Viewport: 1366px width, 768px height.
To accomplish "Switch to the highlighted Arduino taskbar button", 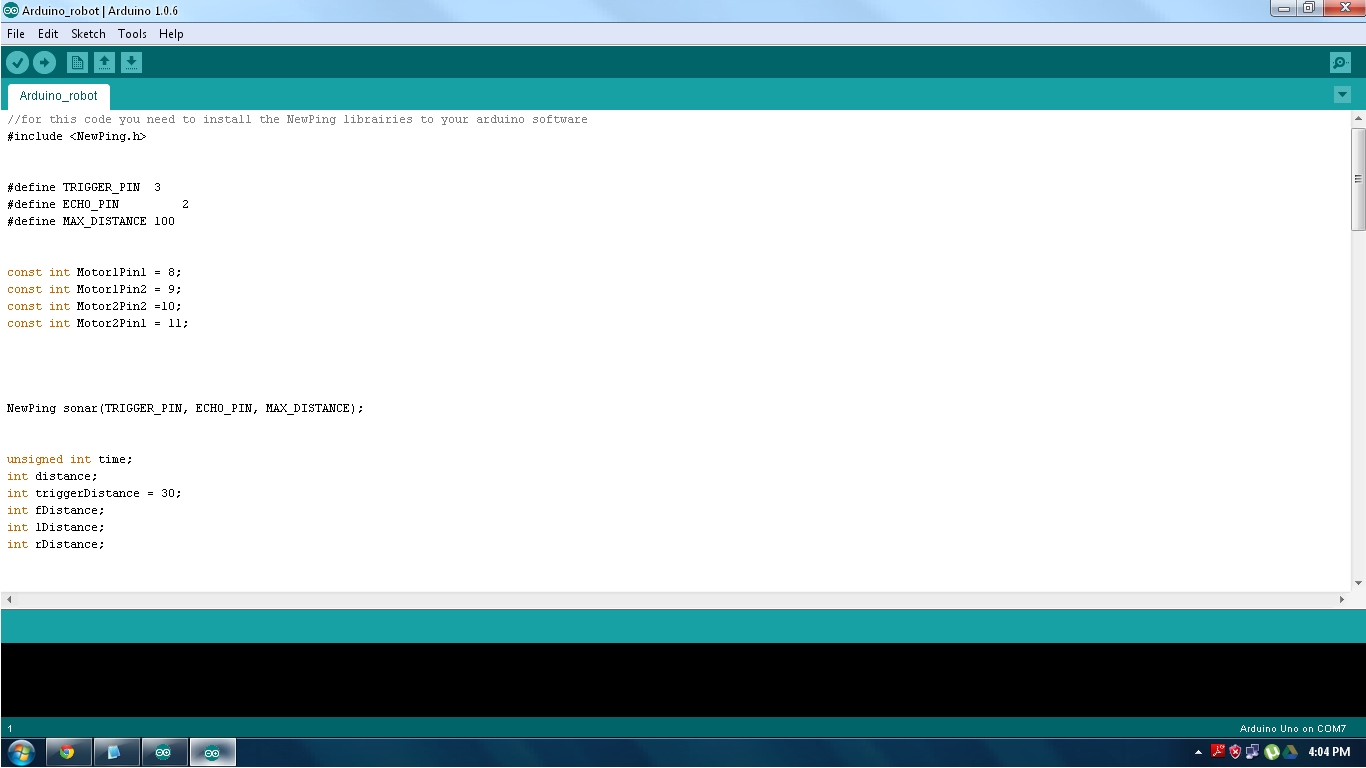I will [211, 752].
